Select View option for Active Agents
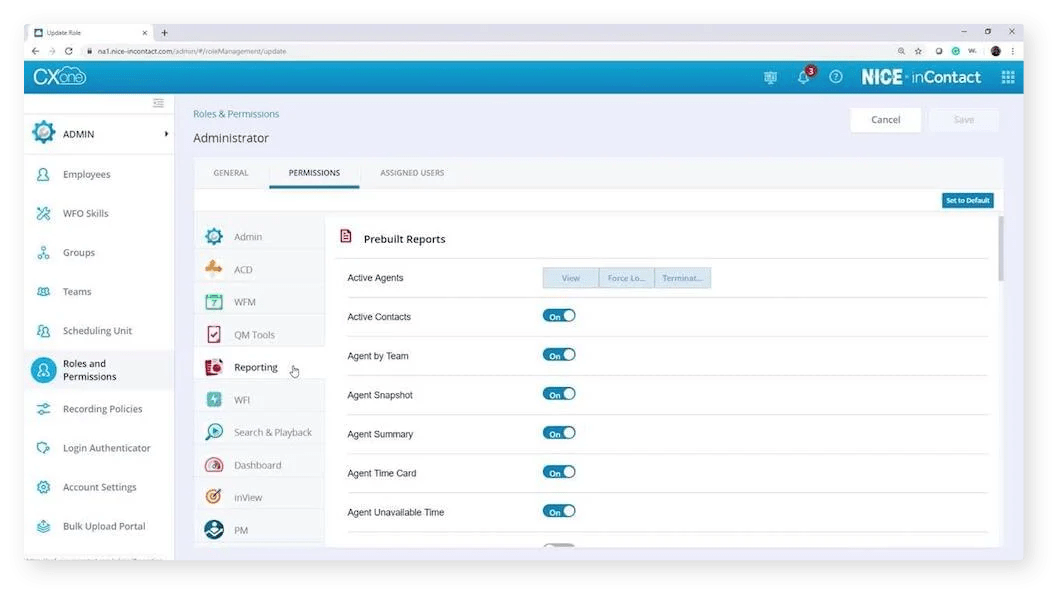 [x=571, y=278]
